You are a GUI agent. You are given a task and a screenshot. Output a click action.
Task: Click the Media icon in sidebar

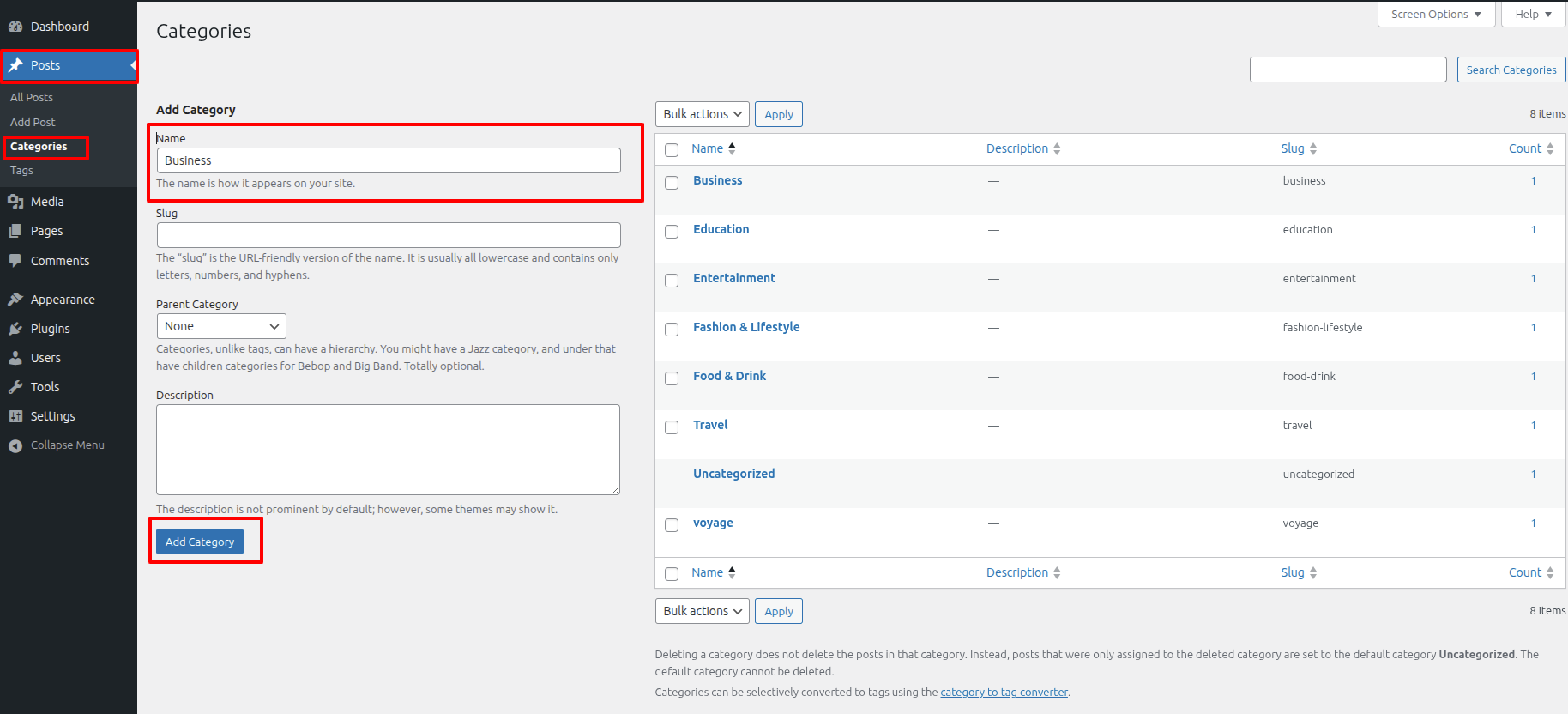click(x=15, y=202)
